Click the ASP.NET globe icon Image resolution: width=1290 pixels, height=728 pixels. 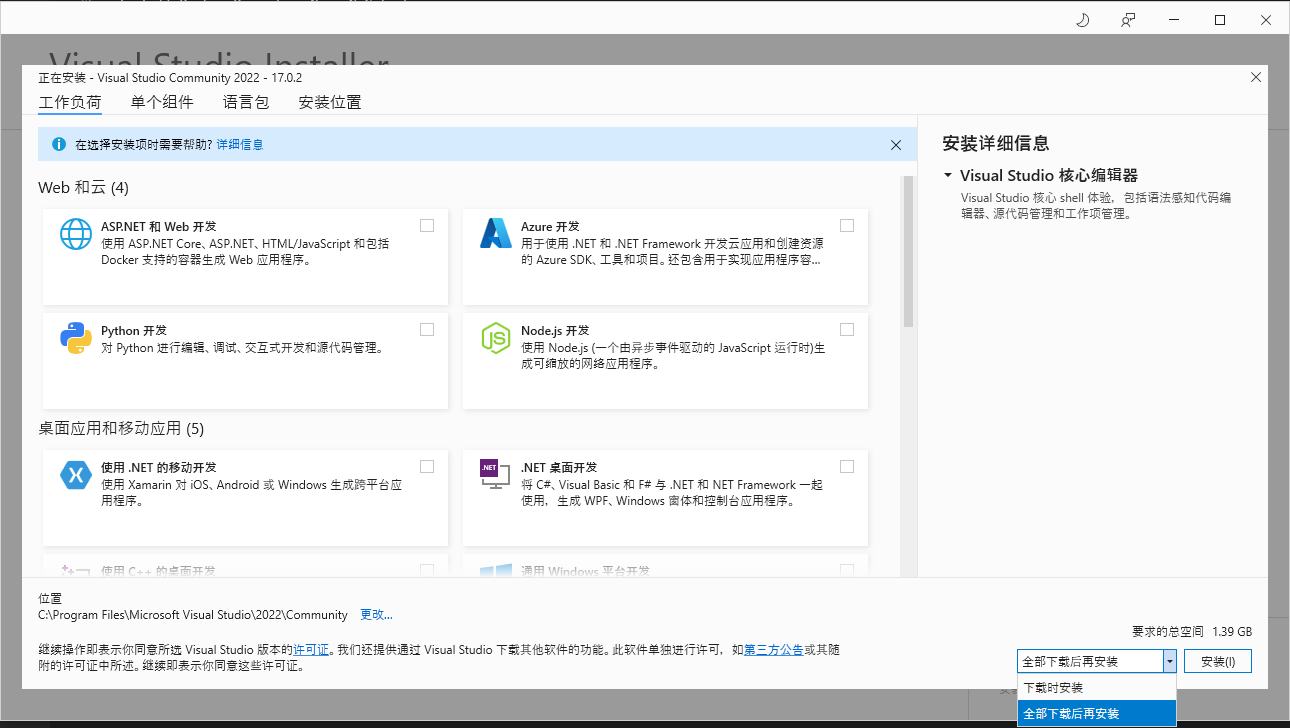[x=76, y=234]
